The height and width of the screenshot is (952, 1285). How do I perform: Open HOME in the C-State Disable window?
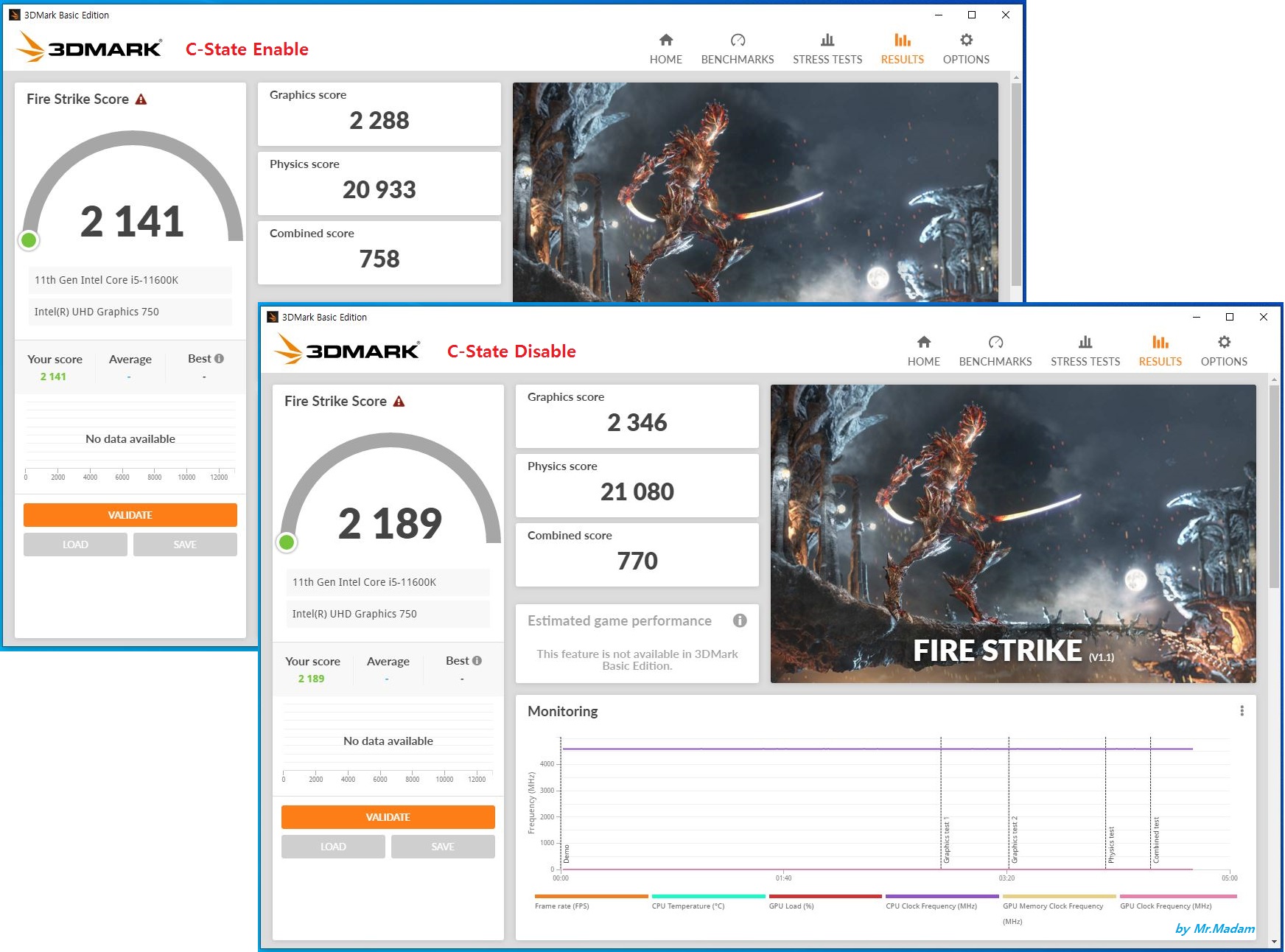923,351
